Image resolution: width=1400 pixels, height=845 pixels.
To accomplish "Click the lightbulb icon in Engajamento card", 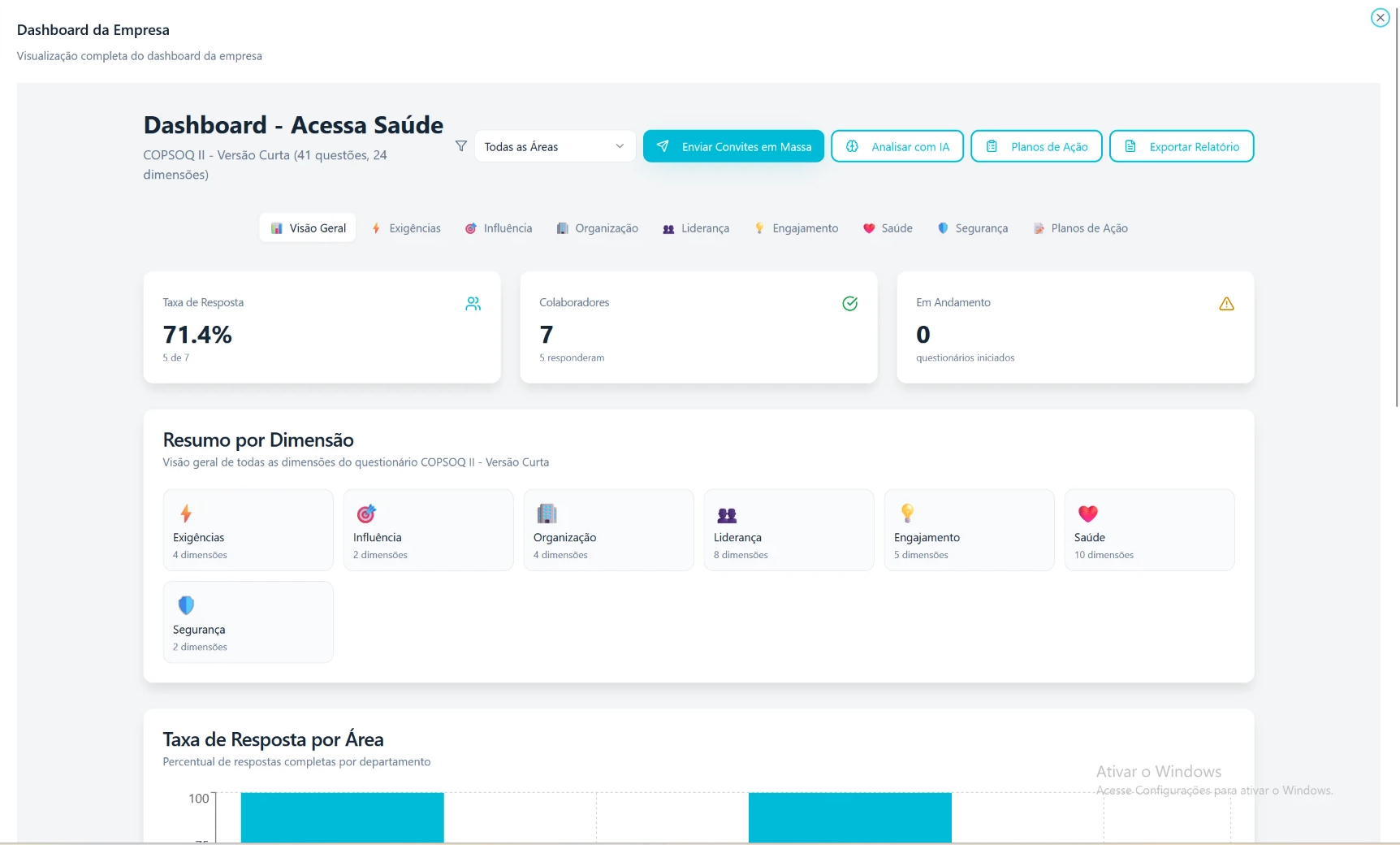I will (x=907, y=513).
